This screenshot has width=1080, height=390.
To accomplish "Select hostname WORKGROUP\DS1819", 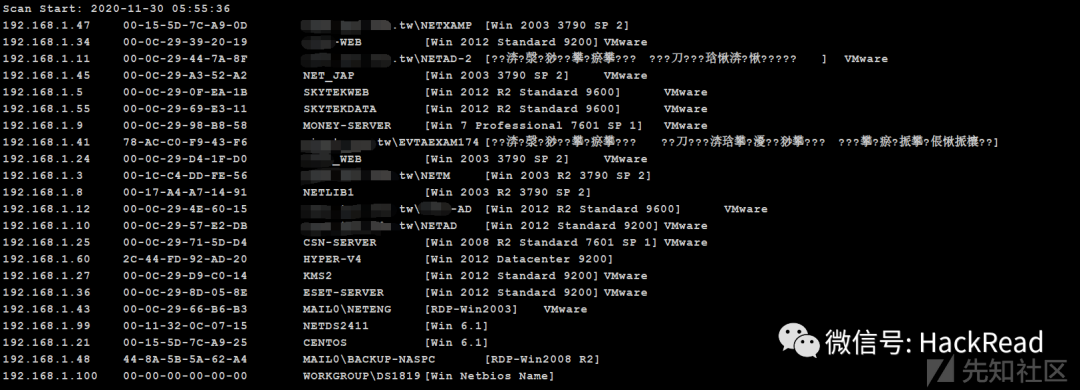I will click(363, 376).
